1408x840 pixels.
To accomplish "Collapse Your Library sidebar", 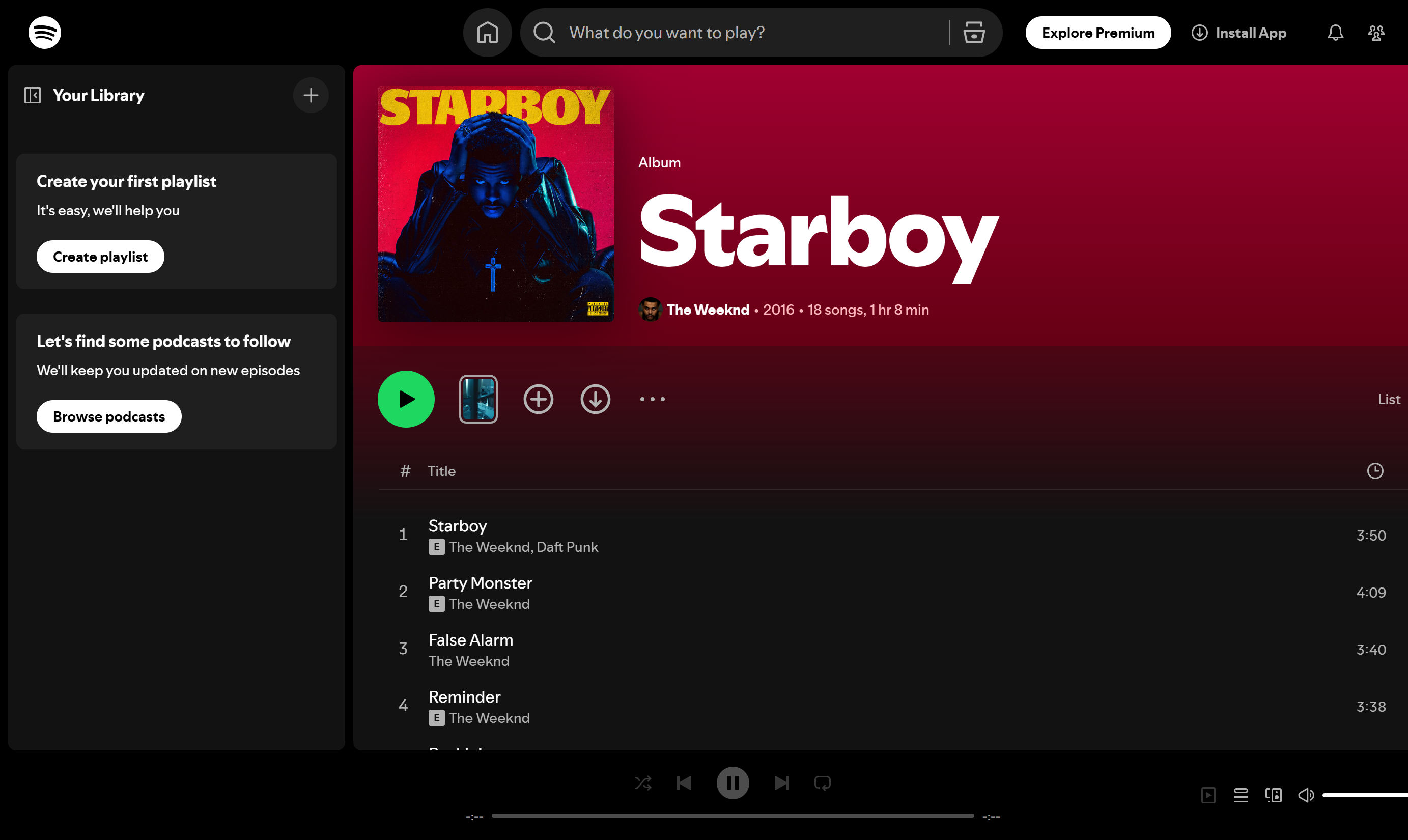I will [x=33, y=95].
